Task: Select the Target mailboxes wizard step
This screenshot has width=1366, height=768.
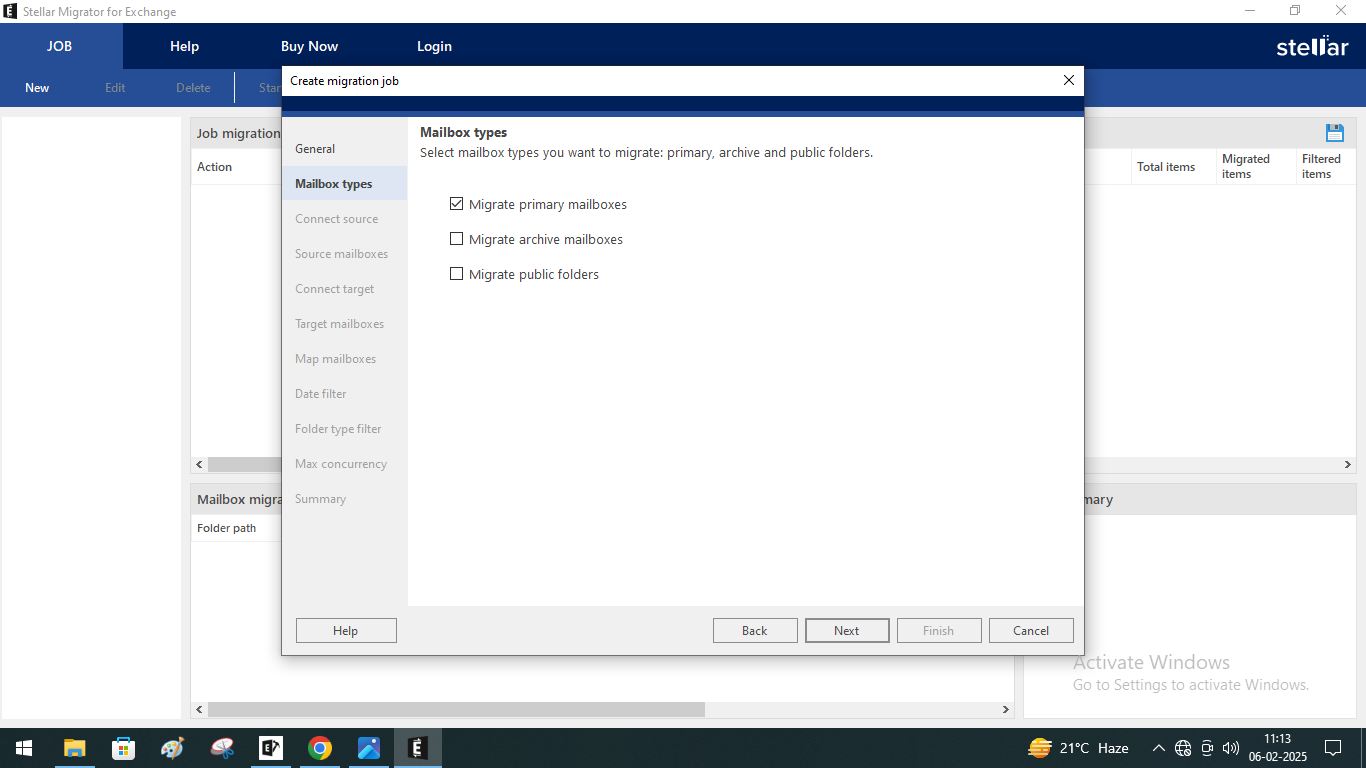Action: point(344,324)
